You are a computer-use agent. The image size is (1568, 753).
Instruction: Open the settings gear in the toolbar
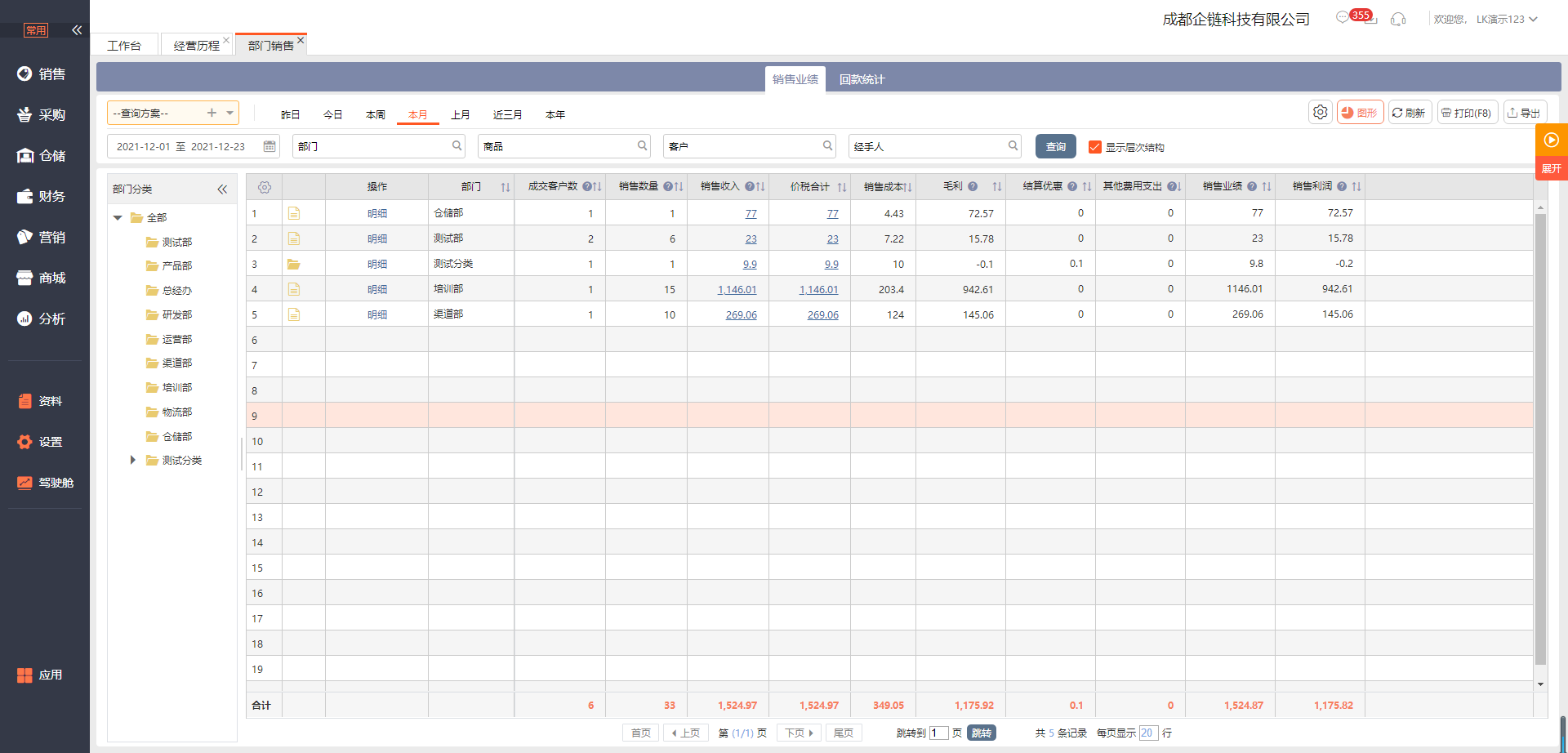[1320, 113]
